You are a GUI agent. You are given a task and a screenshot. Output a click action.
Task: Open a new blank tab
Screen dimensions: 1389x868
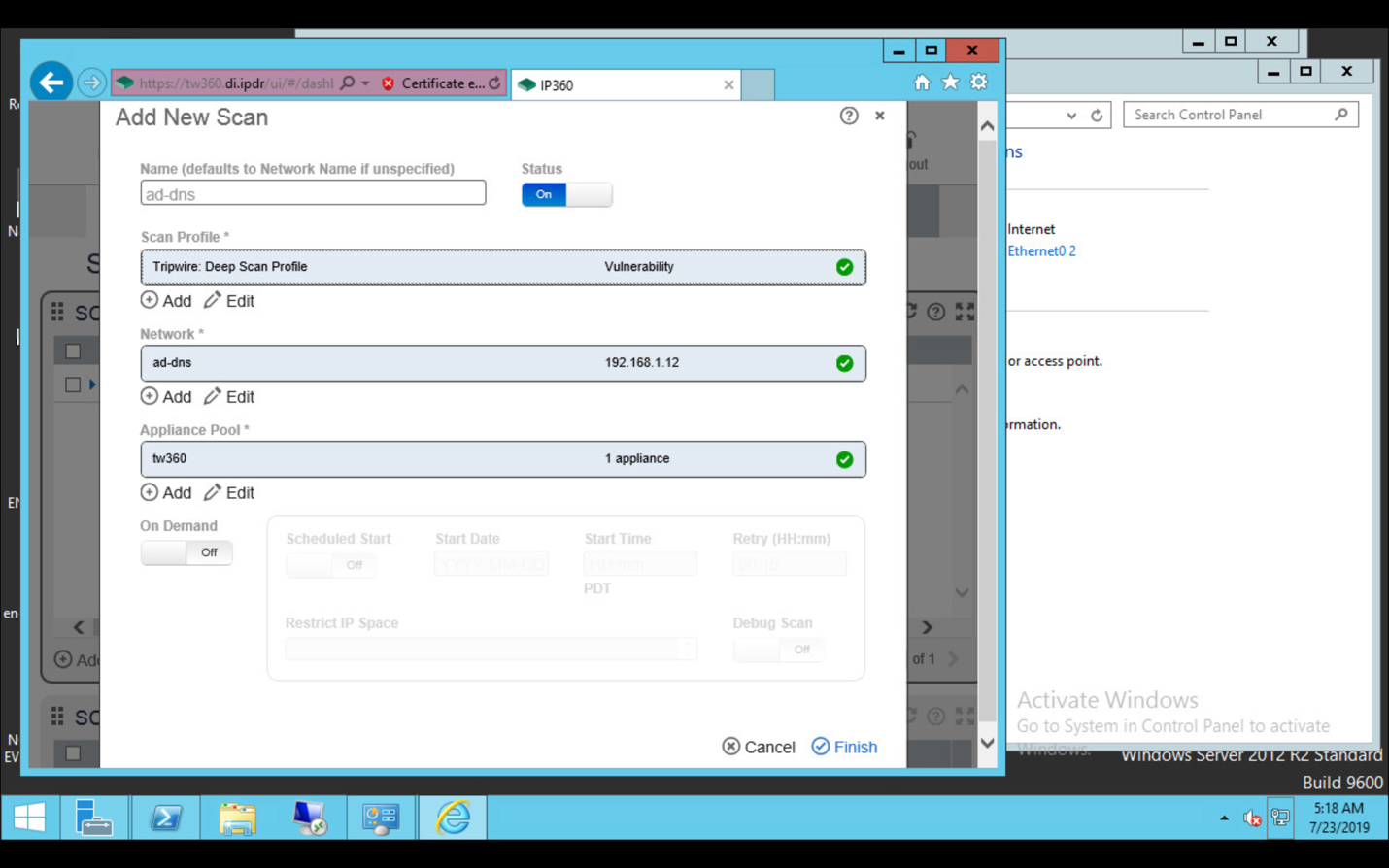coord(759,85)
